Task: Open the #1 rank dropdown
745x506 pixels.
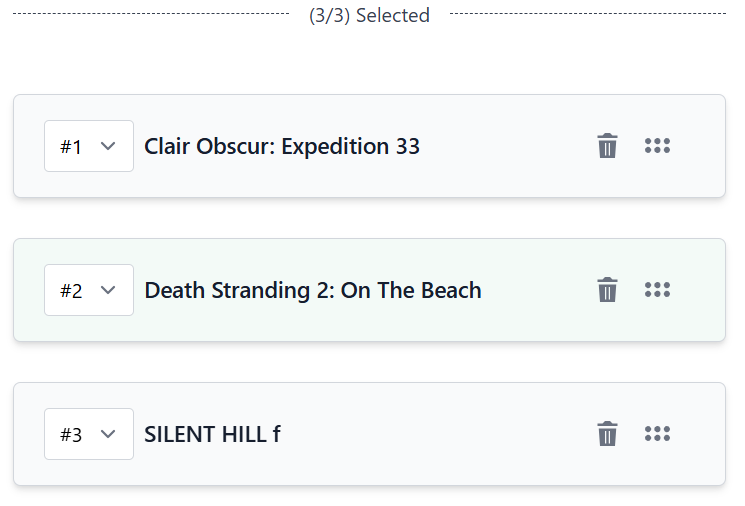Action: click(x=89, y=146)
